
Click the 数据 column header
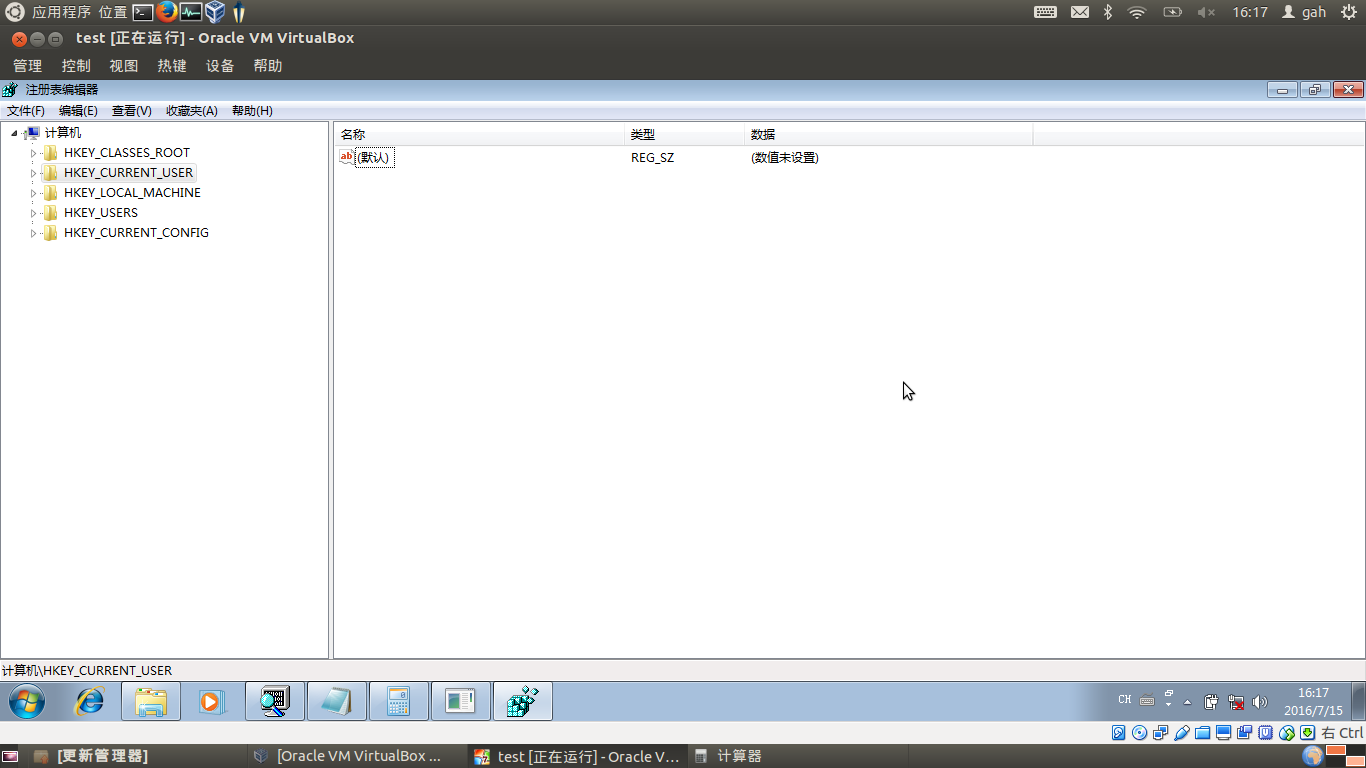tap(889, 134)
